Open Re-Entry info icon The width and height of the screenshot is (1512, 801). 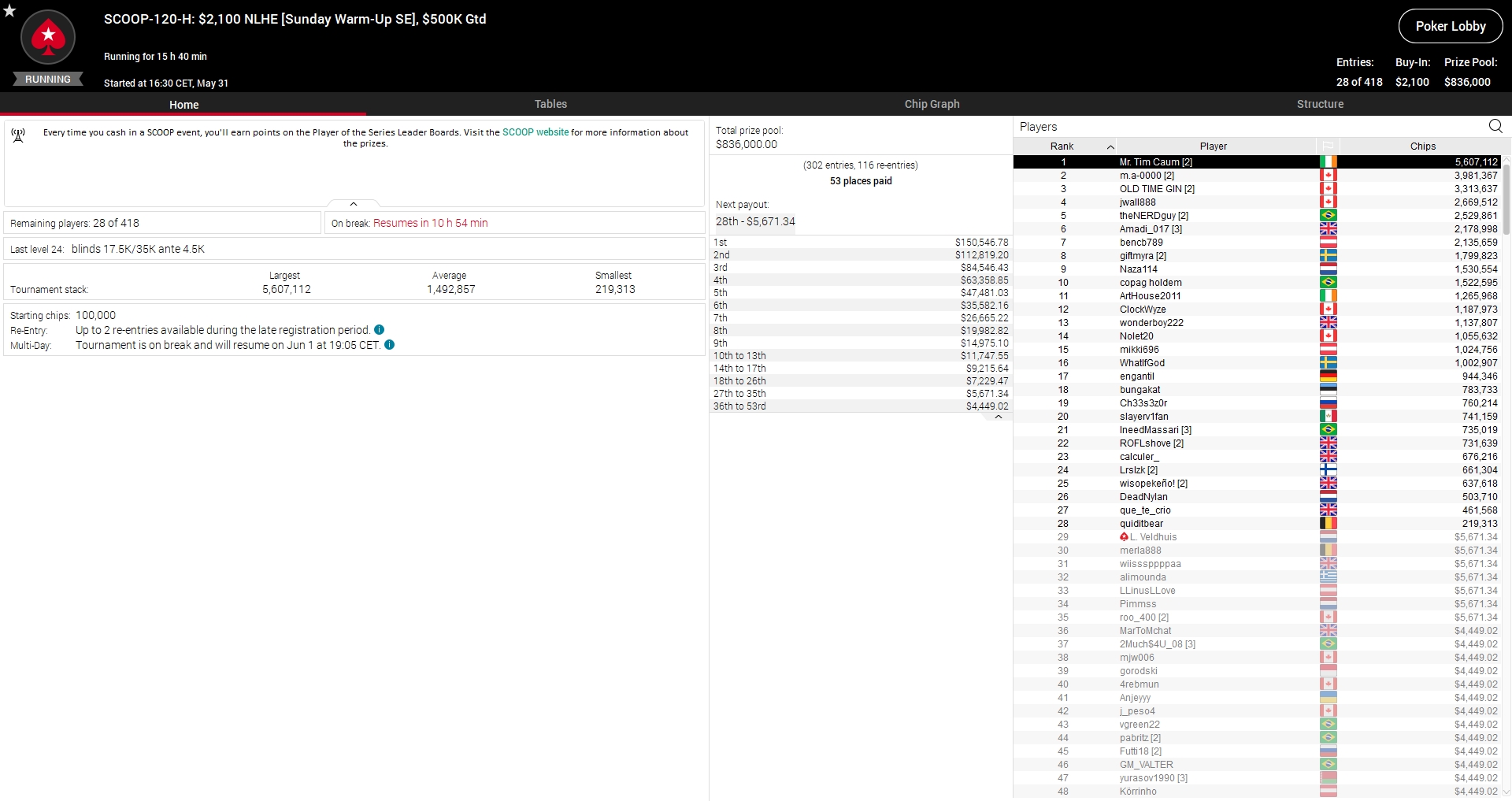coord(379,330)
